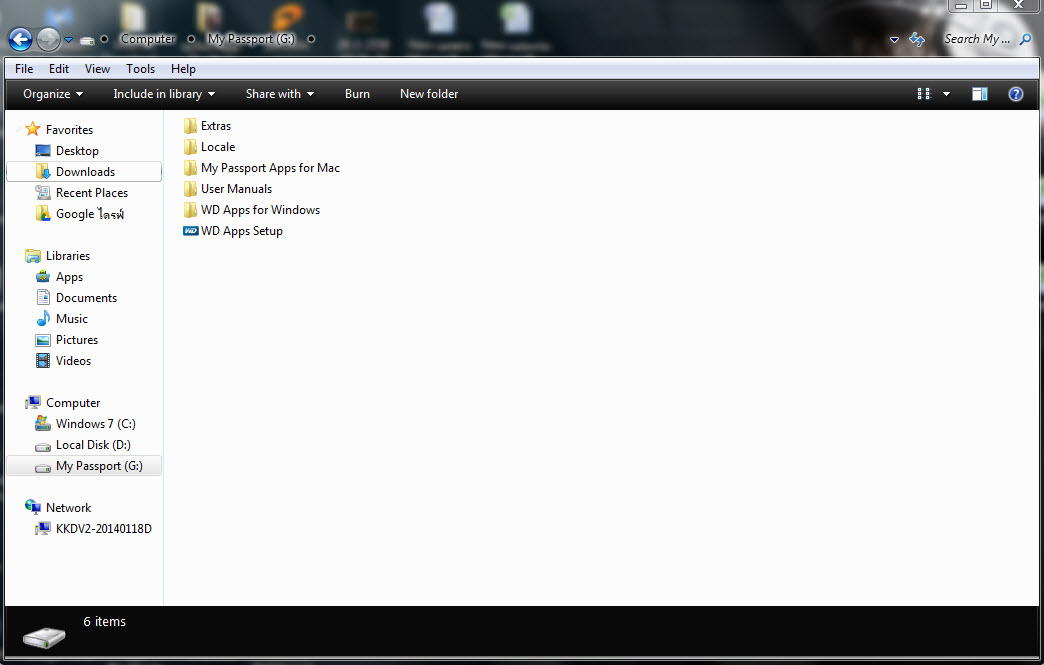This screenshot has width=1044, height=665.
Task: Click the Change your view icon
Action: (923, 94)
